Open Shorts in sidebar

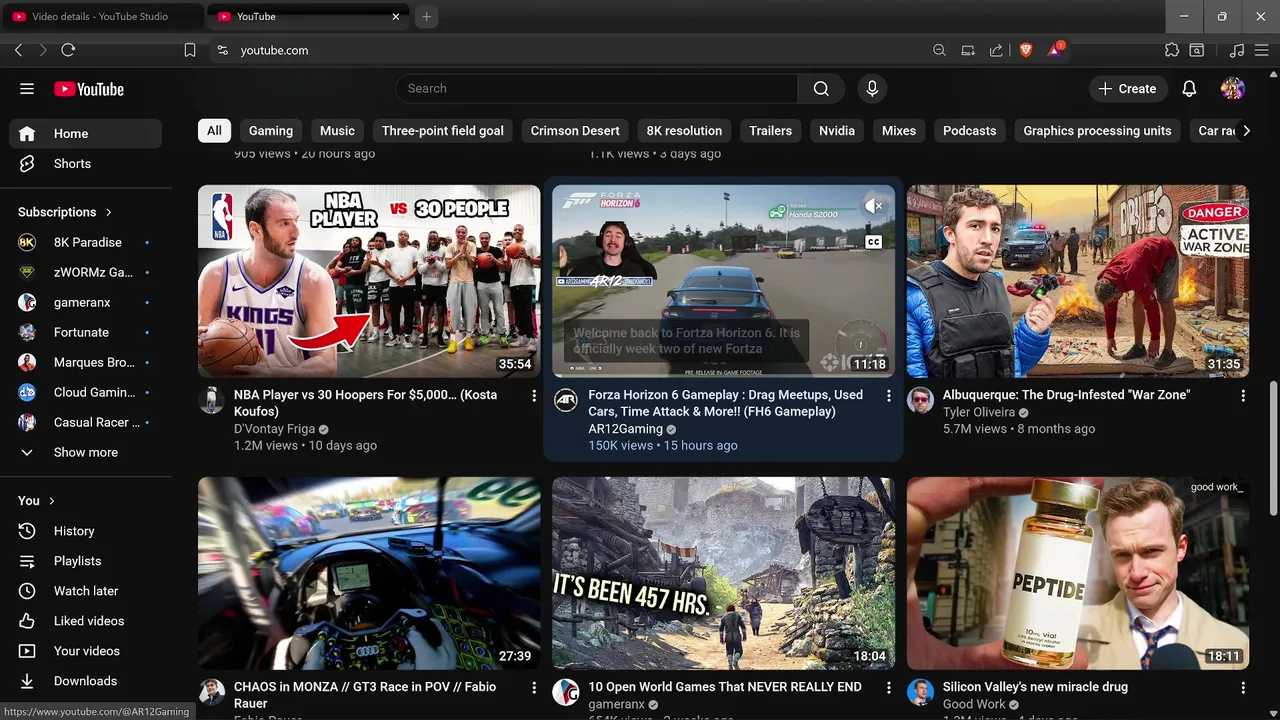coord(85,164)
